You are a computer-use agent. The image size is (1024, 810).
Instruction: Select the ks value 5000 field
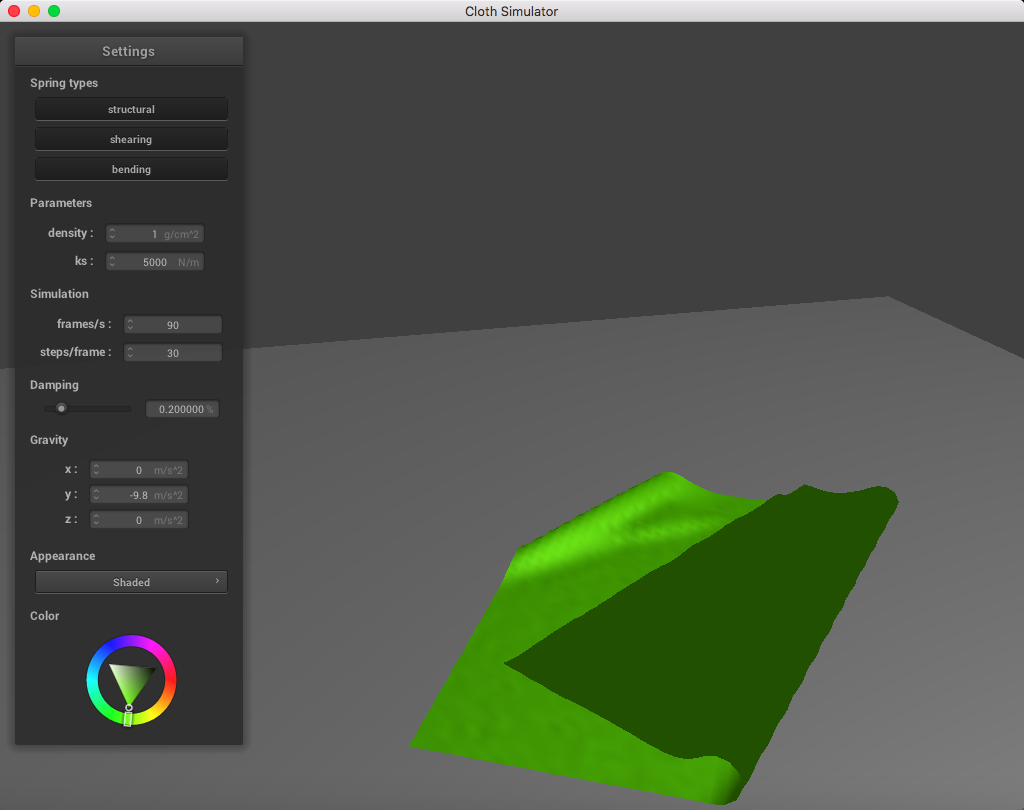click(x=155, y=262)
